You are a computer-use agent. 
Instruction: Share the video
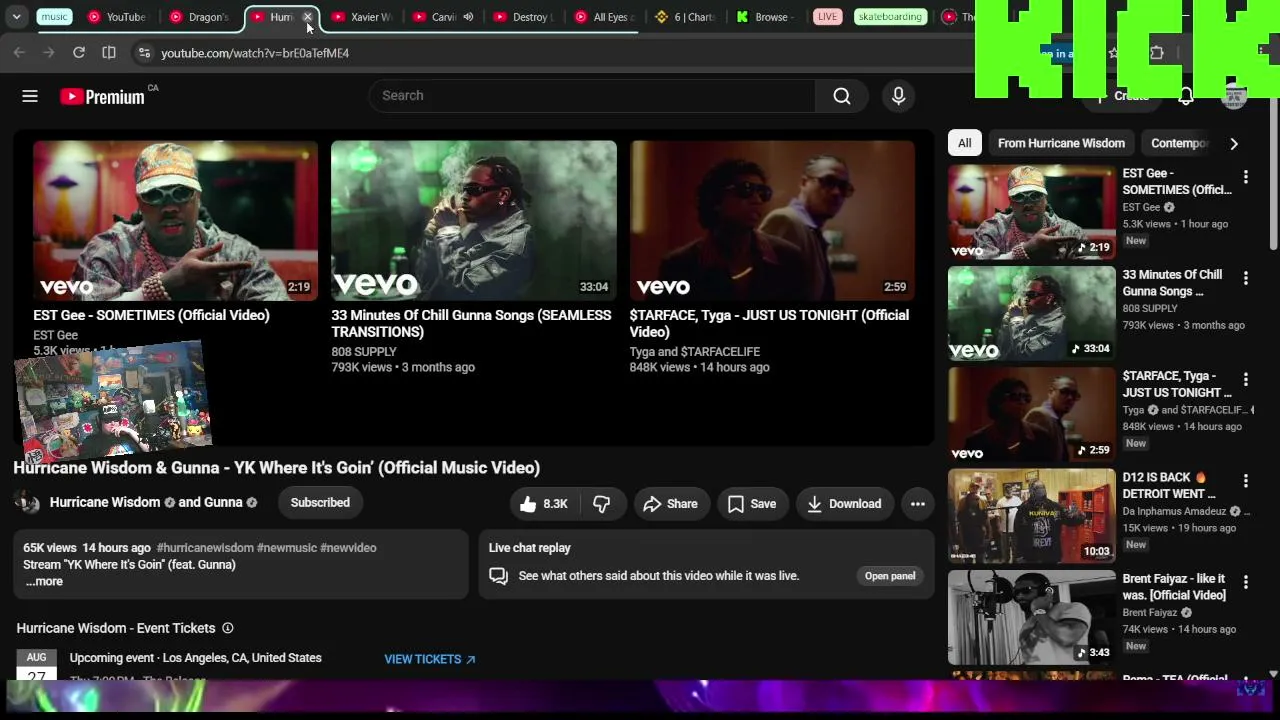(670, 504)
